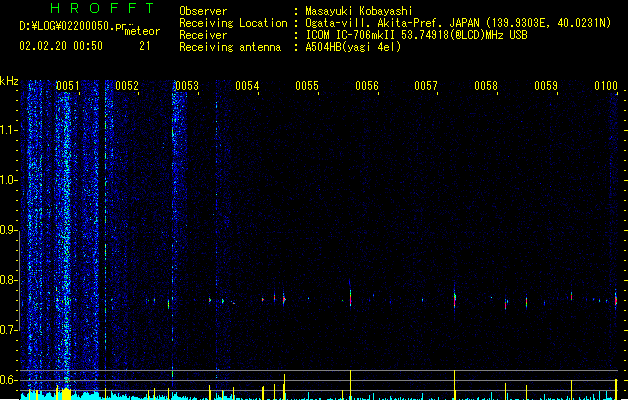Image resolution: width=629 pixels, height=400 pixels.
Task: Select the ICOM IC-706mkII receiver text
Action: pyautogui.click(x=350, y=35)
